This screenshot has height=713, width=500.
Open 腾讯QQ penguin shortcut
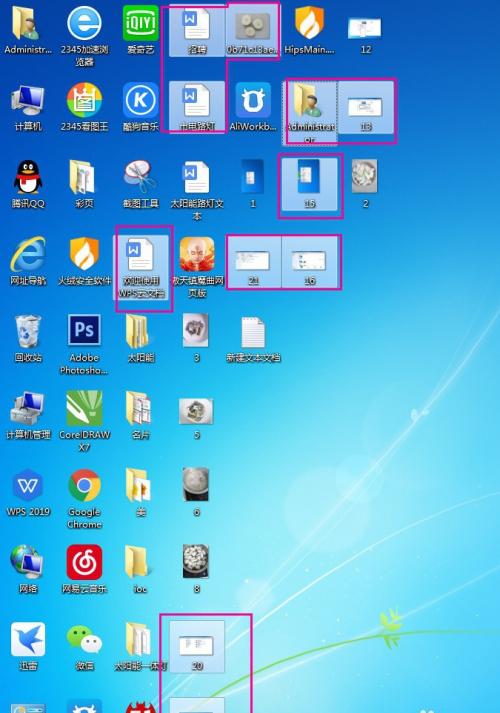28,184
